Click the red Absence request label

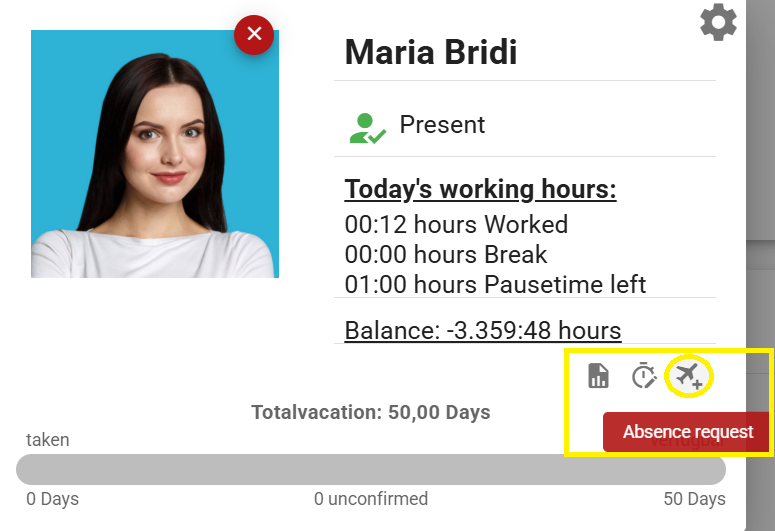point(688,432)
